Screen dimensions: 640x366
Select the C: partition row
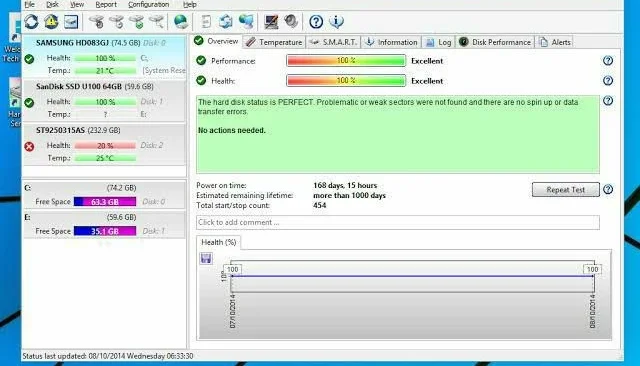[x=104, y=195]
